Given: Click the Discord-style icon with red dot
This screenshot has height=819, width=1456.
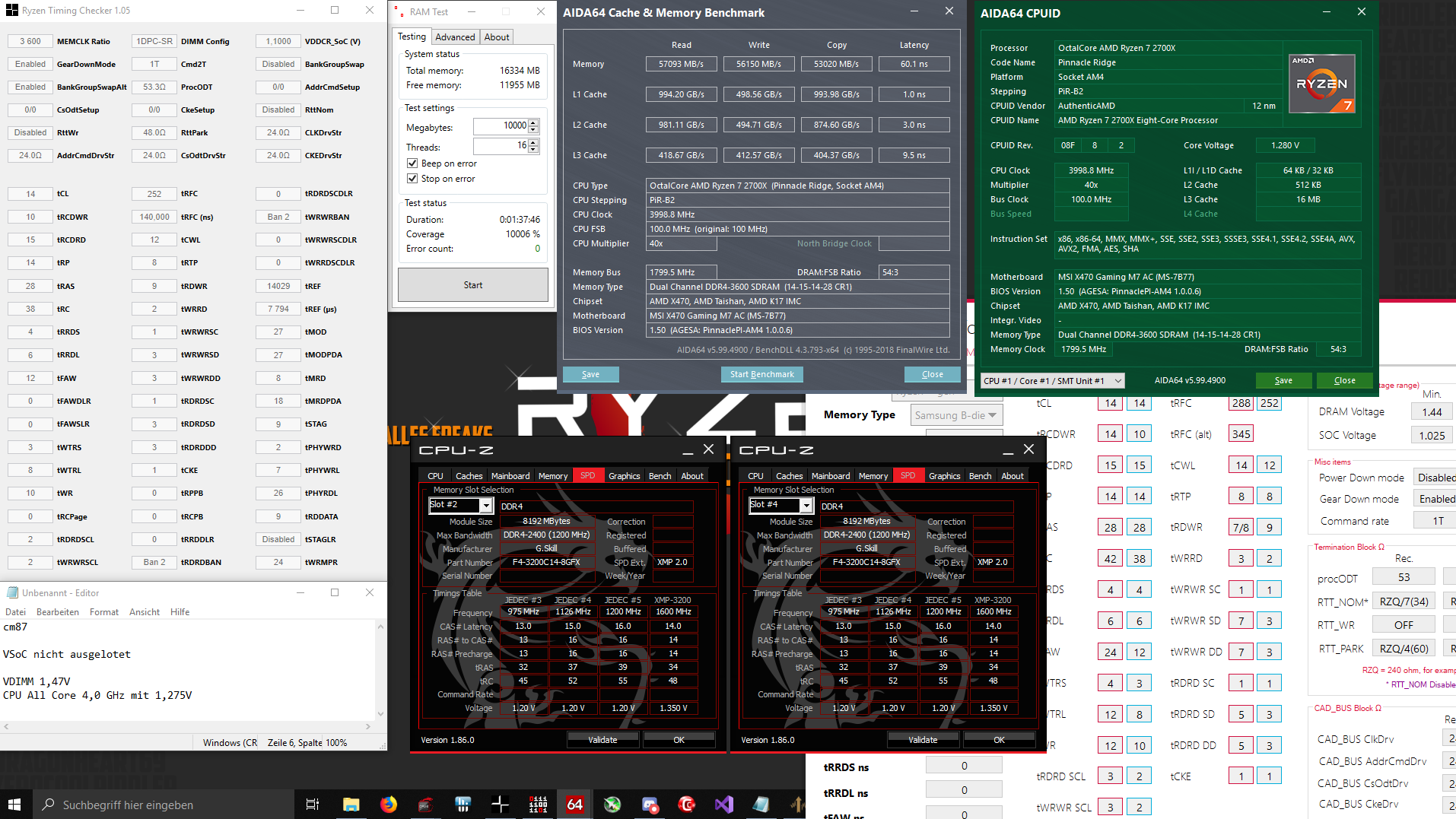Looking at the screenshot, I should [650, 804].
